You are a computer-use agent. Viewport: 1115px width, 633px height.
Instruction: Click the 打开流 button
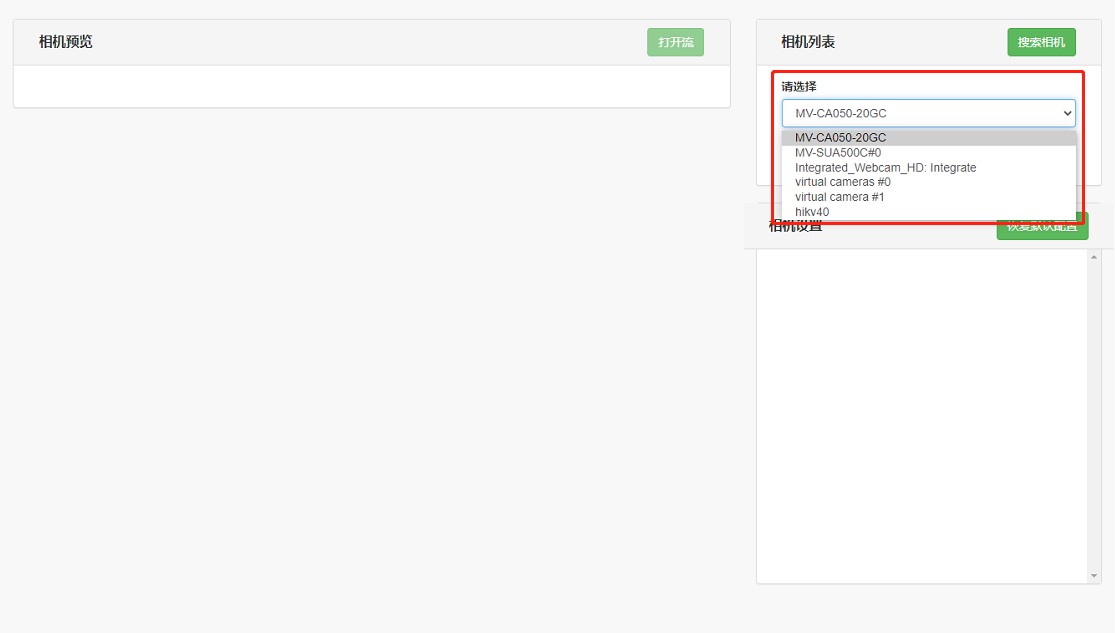pyautogui.click(x=675, y=42)
